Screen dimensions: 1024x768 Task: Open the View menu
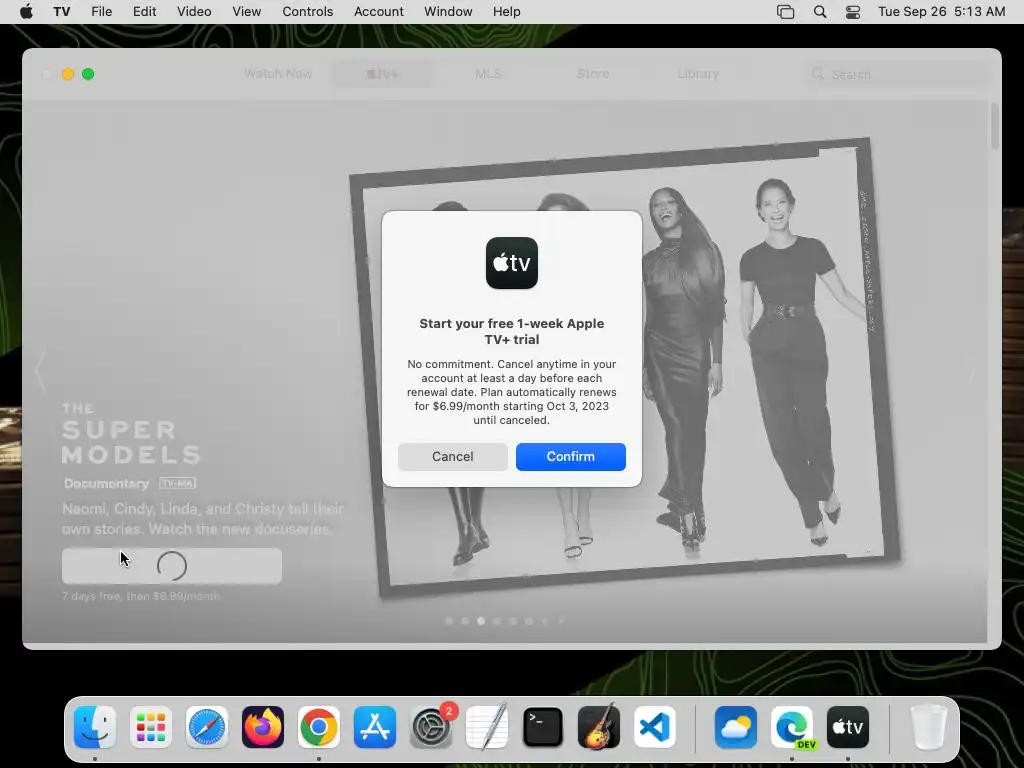coord(246,11)
